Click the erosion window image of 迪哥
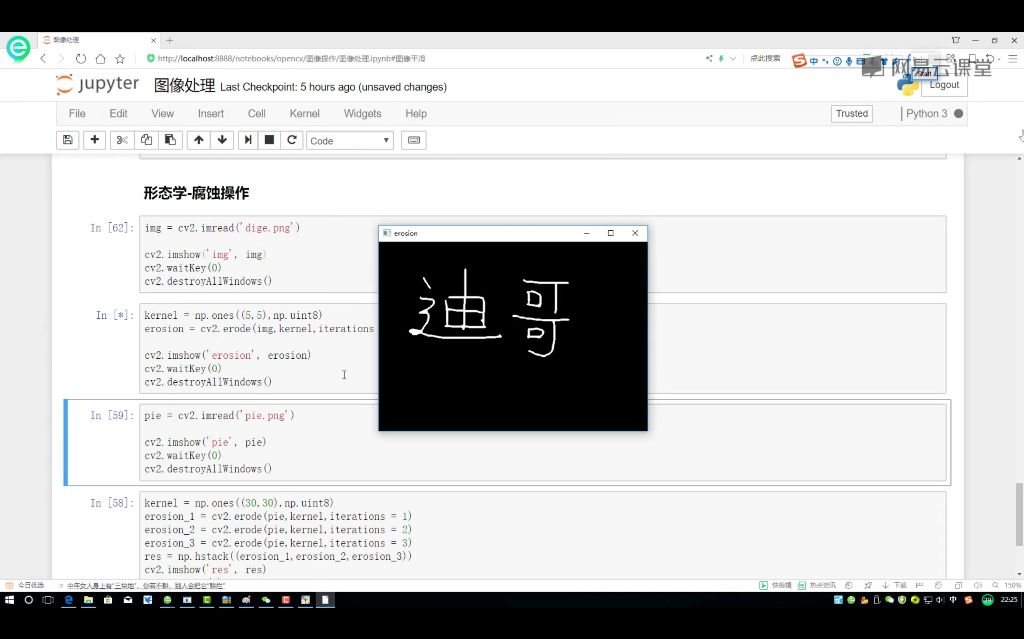Screen dimensions: 1024x639 coord(513,336)
